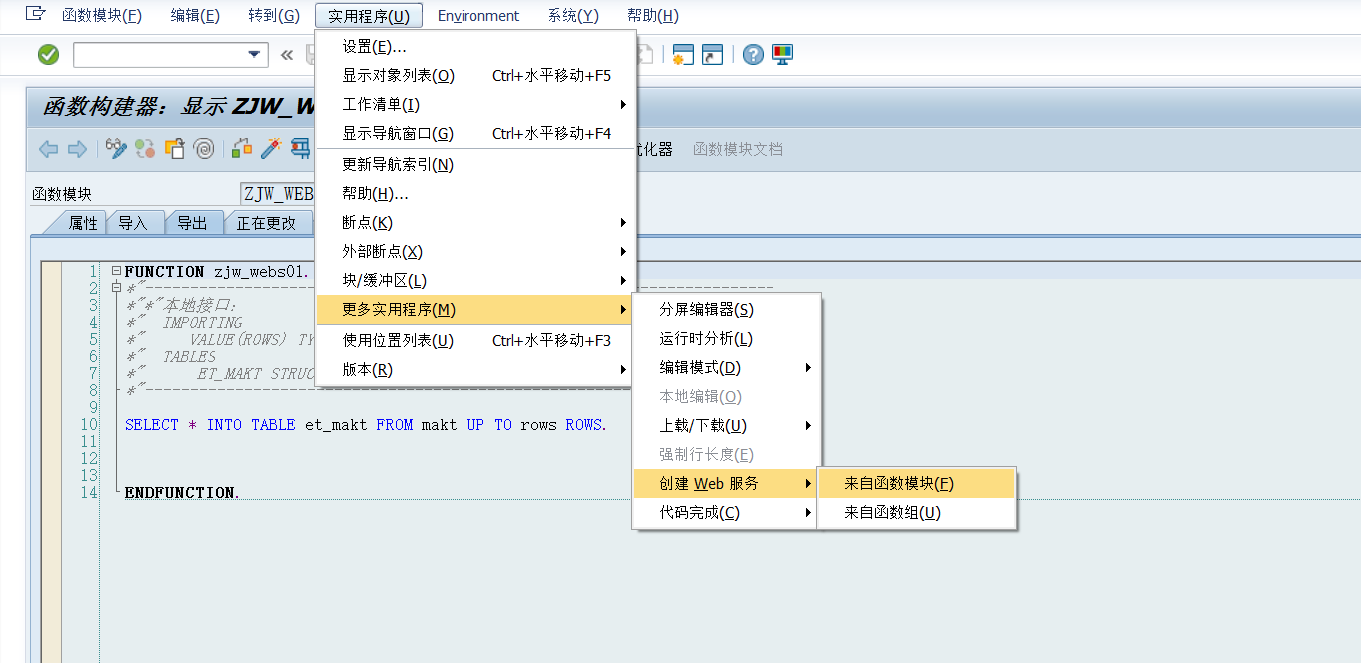Open the command field dropdown arrow

pos(254,55)
